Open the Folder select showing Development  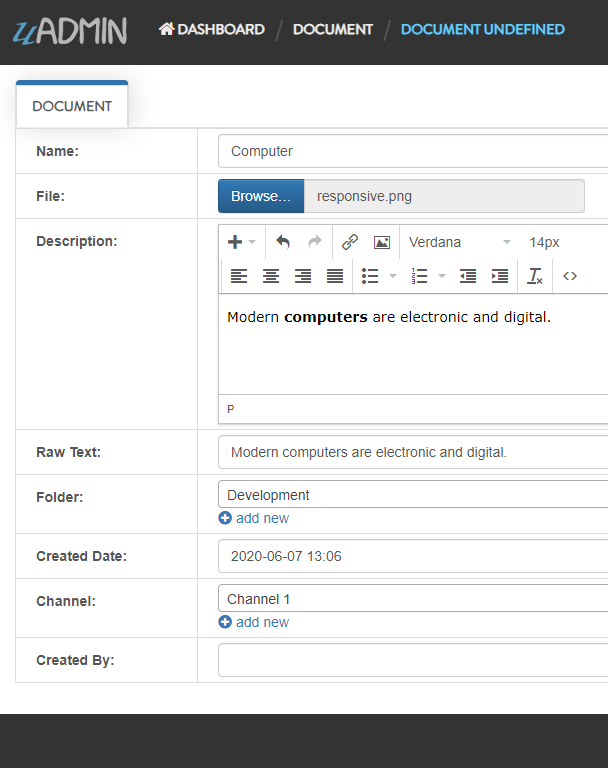point(413,494)
